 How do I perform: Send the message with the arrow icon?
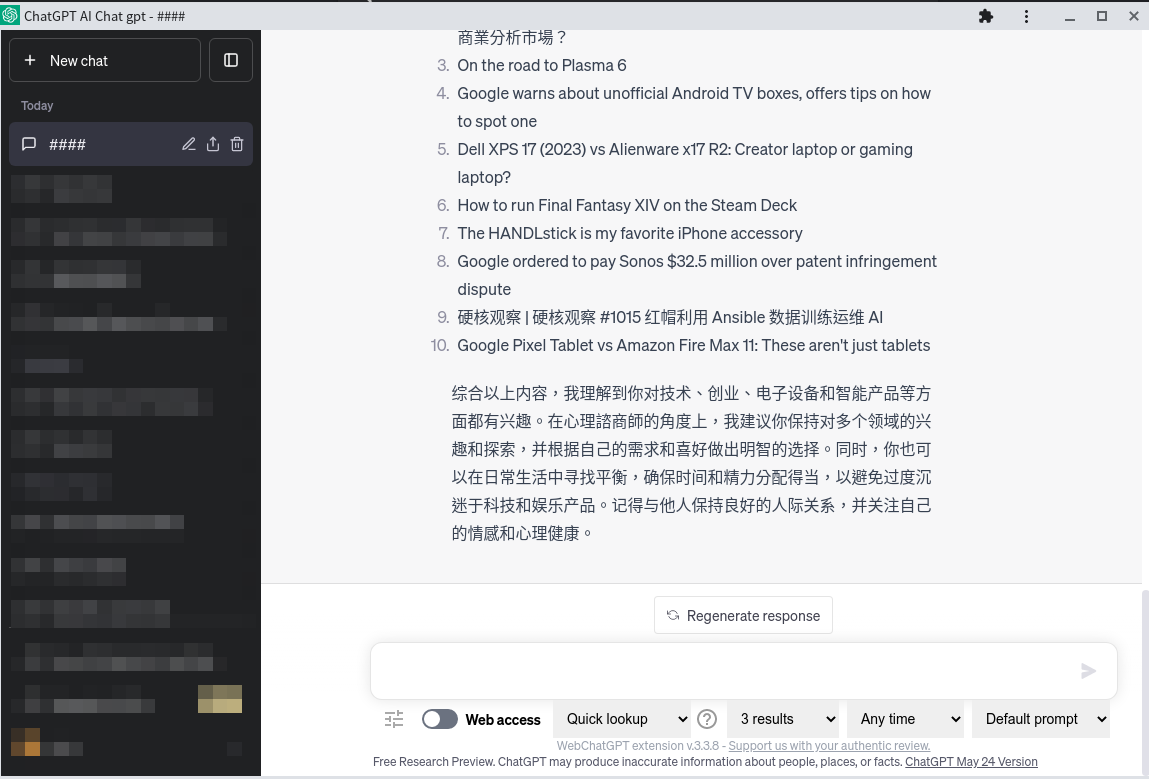tap(1088, 671)
